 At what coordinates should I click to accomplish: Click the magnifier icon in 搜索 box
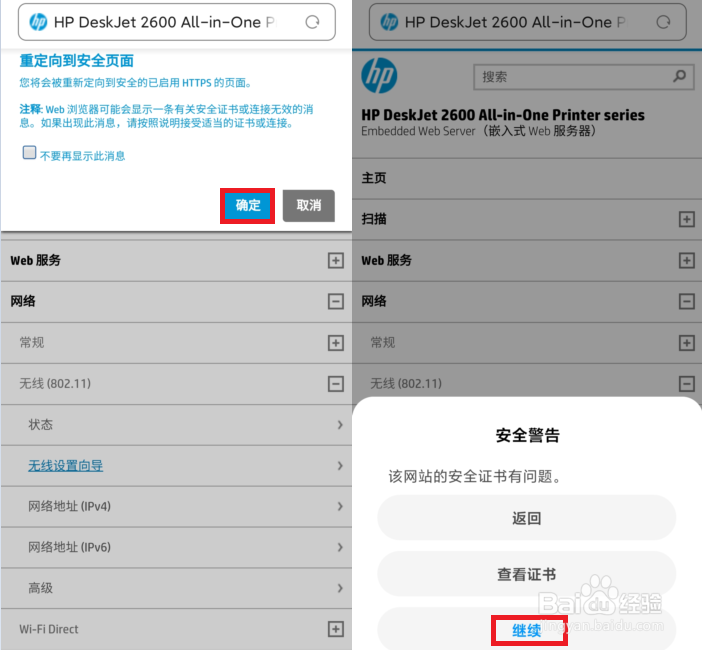(679, 76)
